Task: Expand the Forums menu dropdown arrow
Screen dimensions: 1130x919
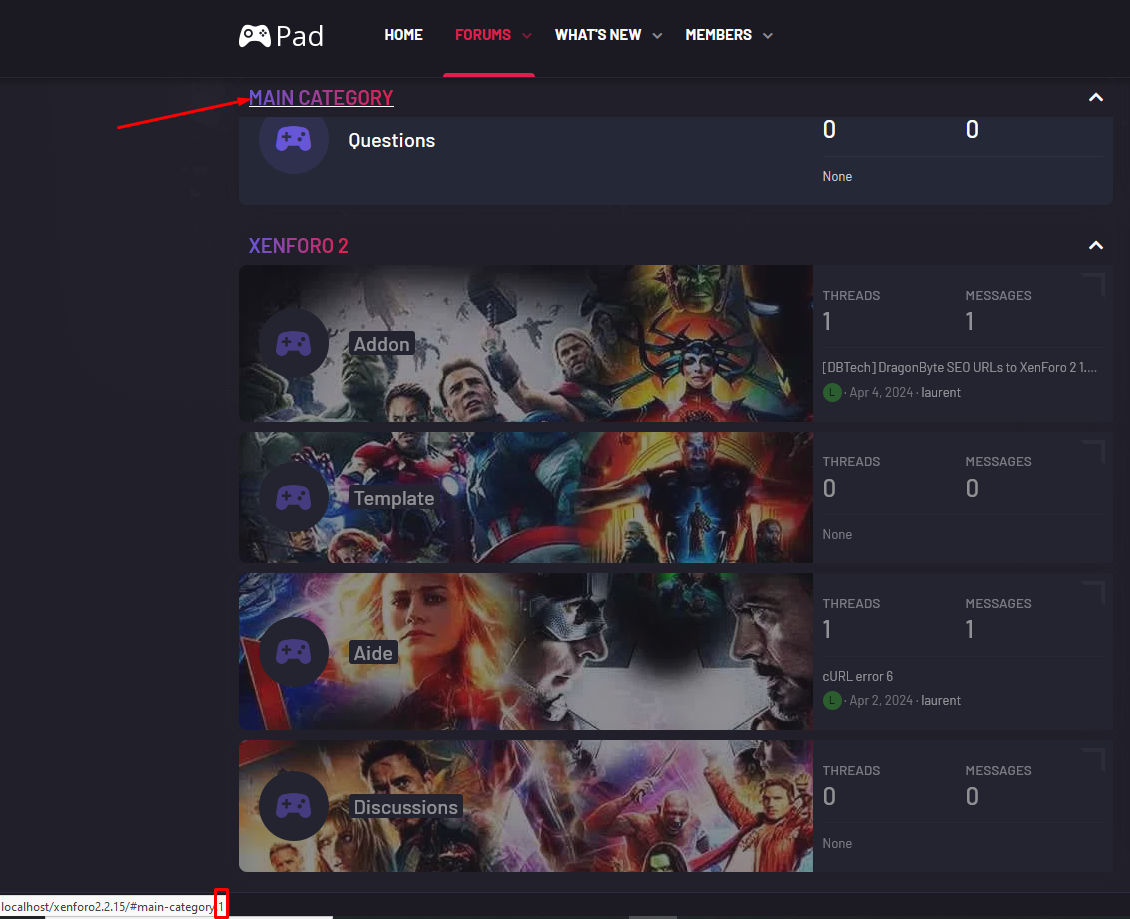Action: [x=527, y=36]
